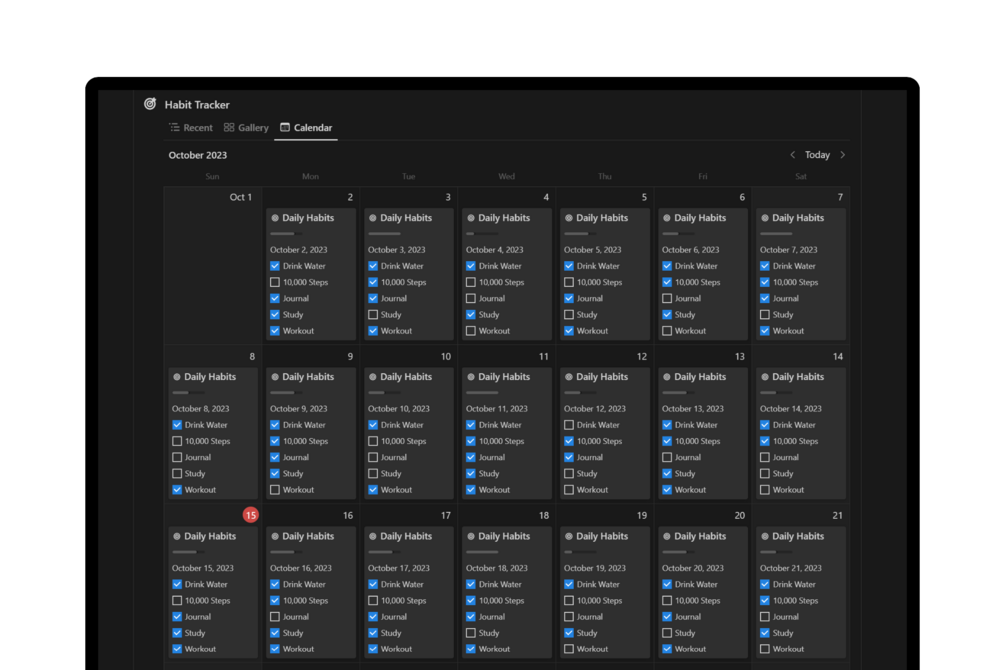This screenshot has width=1005, height=670.
Task: Select the Calendar tab
Action: (306, 128)
